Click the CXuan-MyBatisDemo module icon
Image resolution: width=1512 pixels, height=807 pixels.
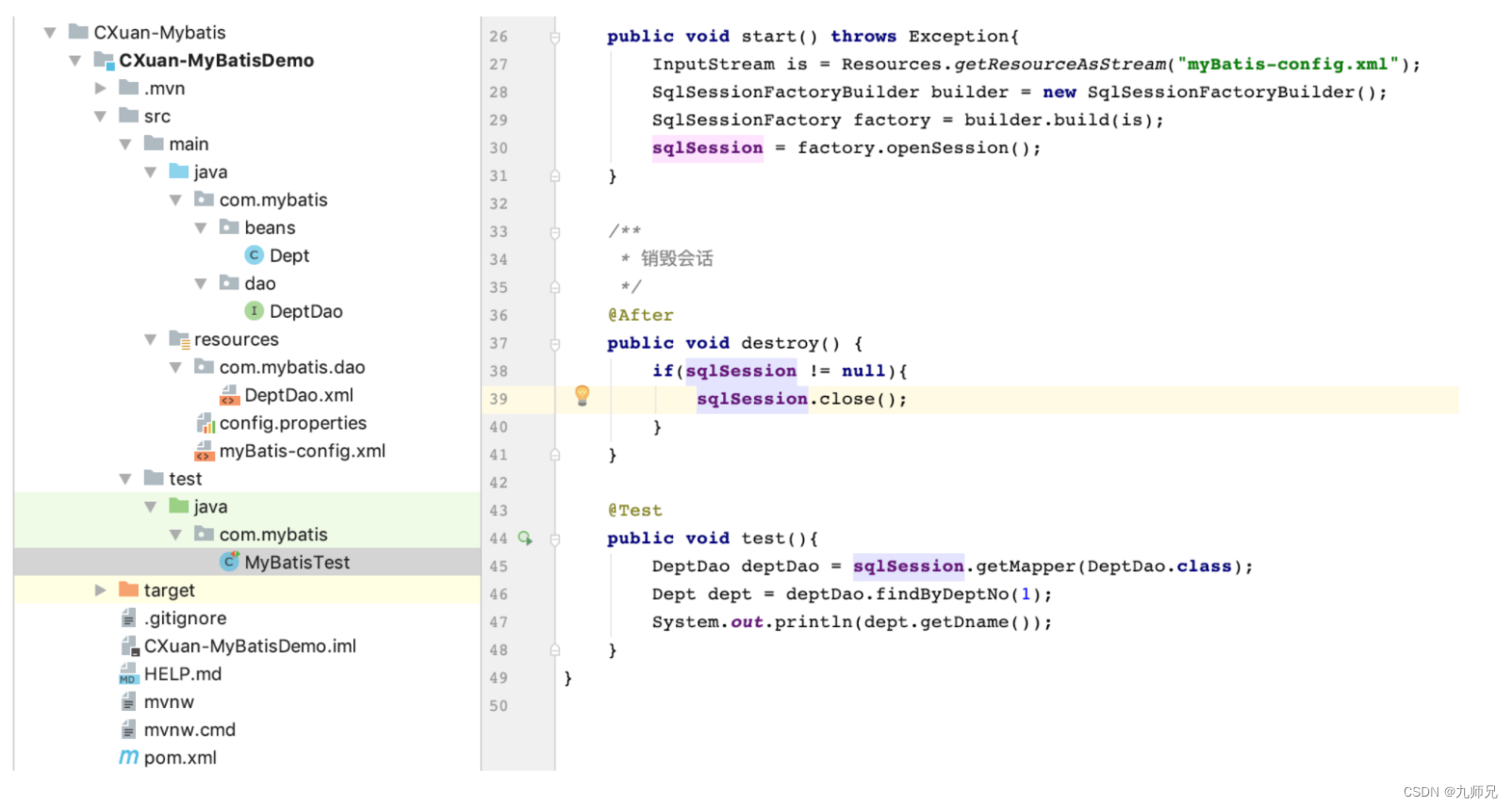(x=104, y=60)
